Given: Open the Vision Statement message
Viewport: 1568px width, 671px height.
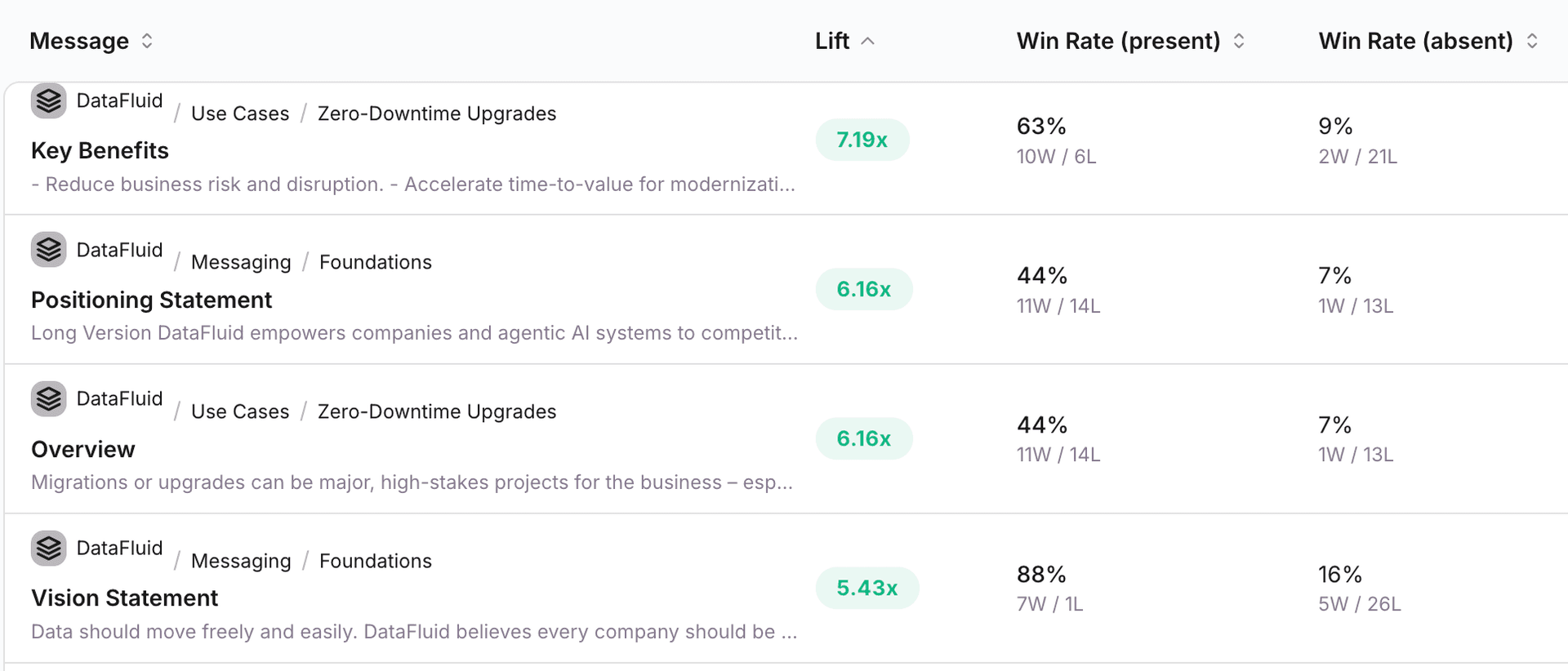Looking at the screenshot, I should click(124, 598).
